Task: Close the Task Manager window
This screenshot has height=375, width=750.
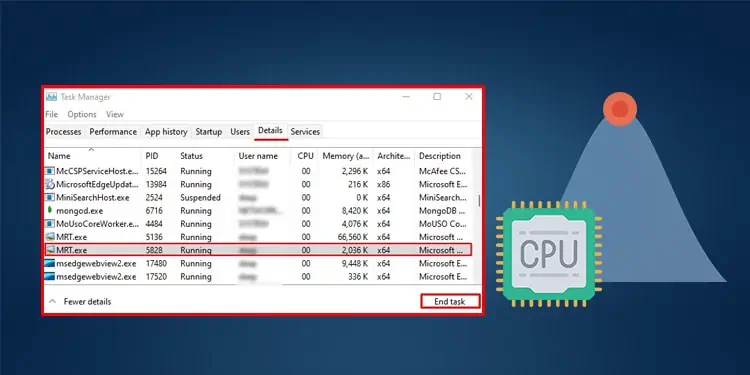Action: click(469, 97)
